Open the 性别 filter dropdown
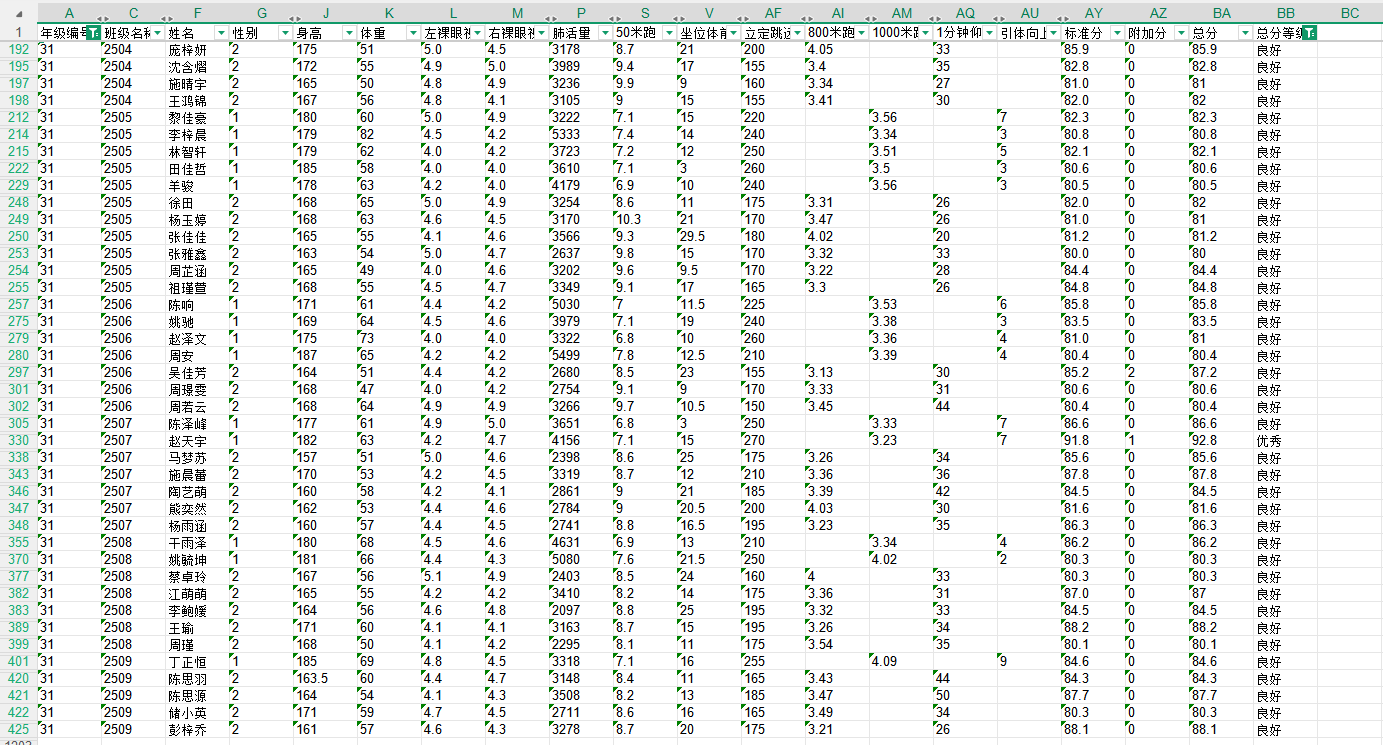 click(285, 33)
